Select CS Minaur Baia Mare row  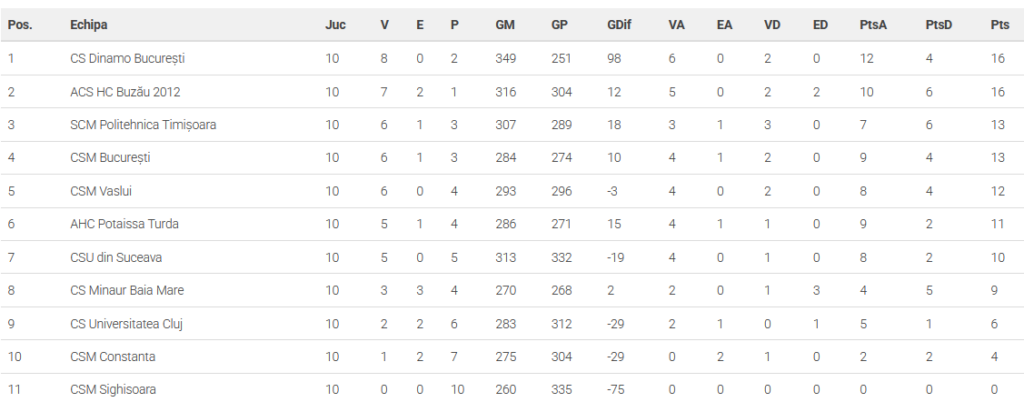point(127,290)
